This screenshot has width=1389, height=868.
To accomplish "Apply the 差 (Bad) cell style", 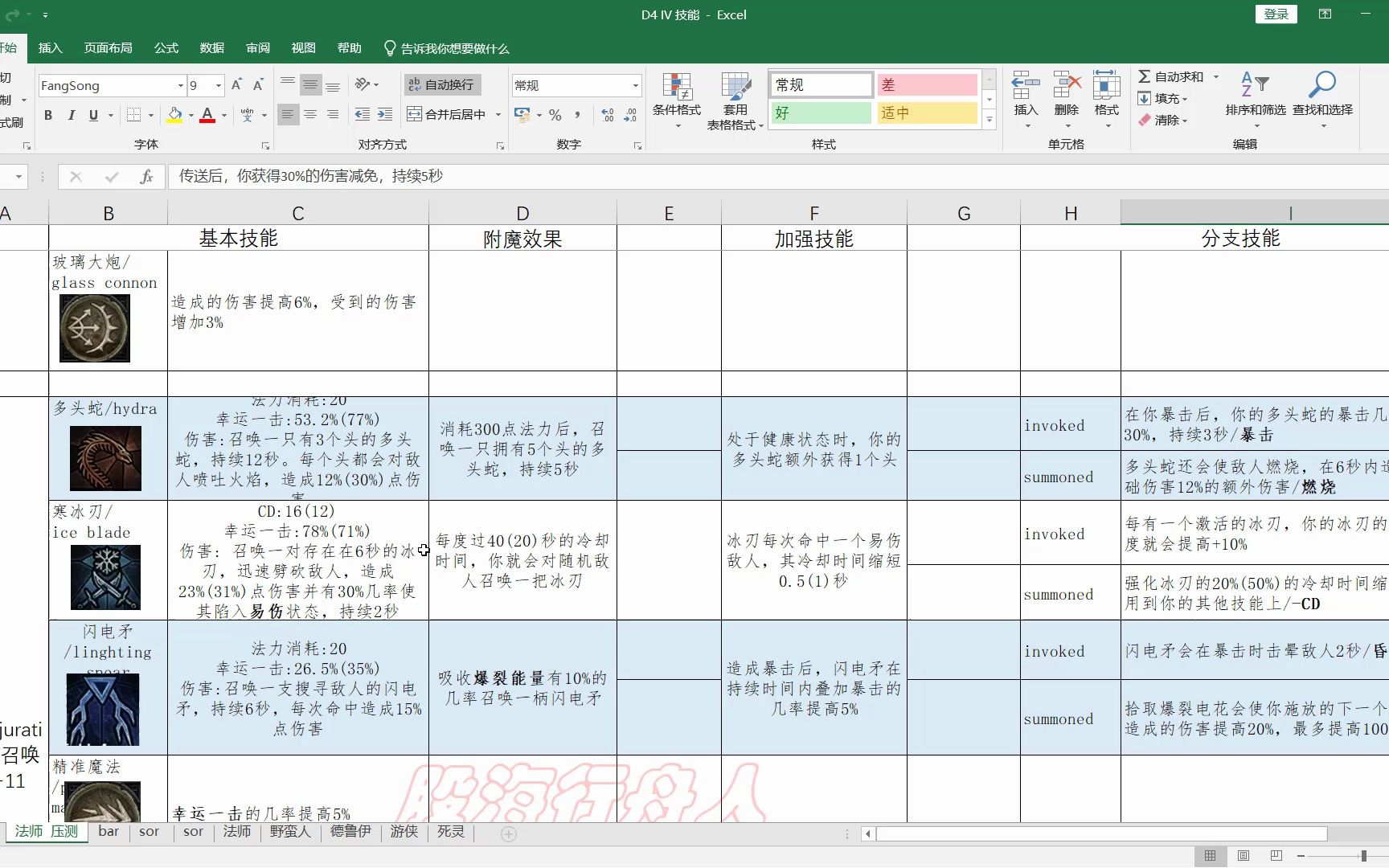I will [928, 84].
